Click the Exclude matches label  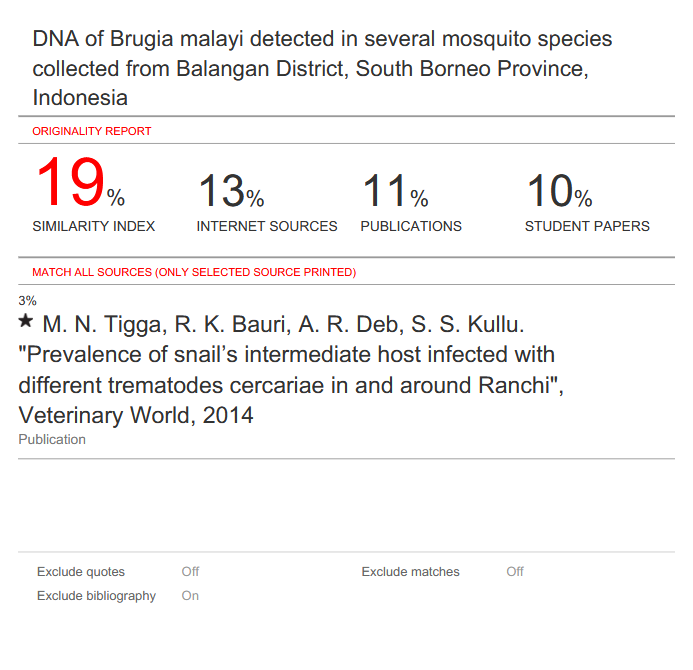(x=411, y=571)
